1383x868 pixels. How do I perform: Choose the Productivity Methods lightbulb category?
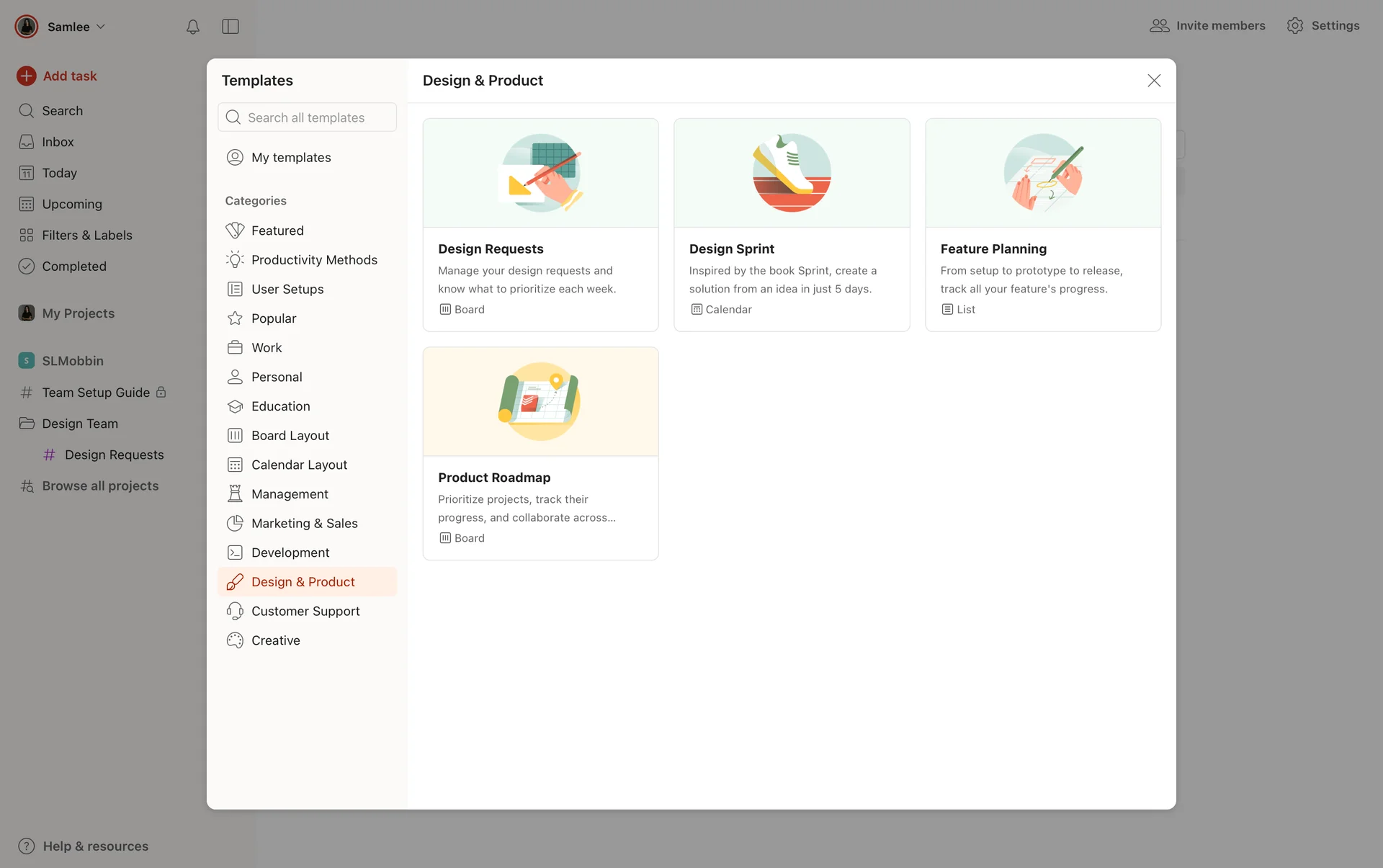coord(235,259)
